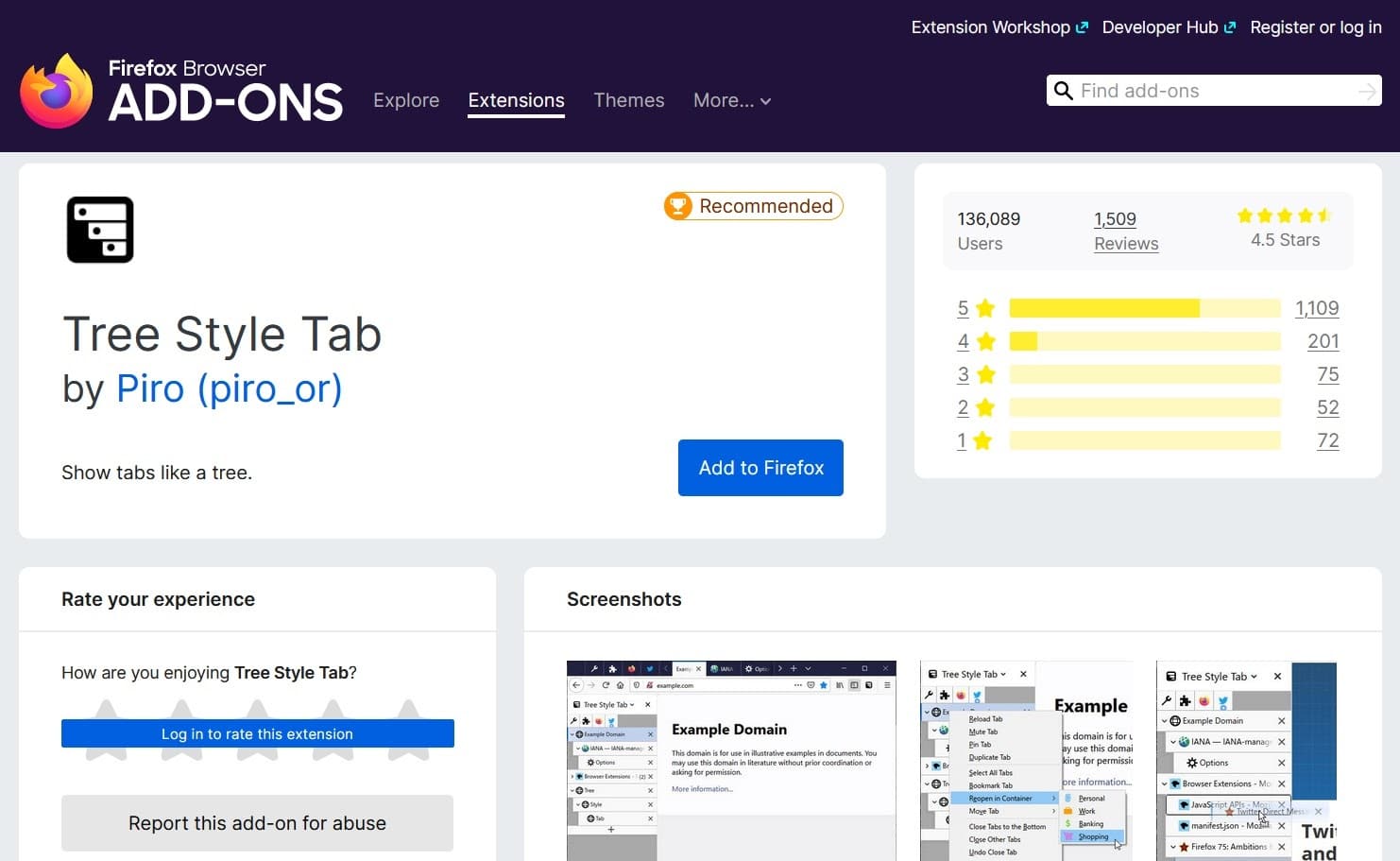Viewport: 1400px width, 861px height.
Task: Switch to the Extensions section
Action: (x=516, y=100)
